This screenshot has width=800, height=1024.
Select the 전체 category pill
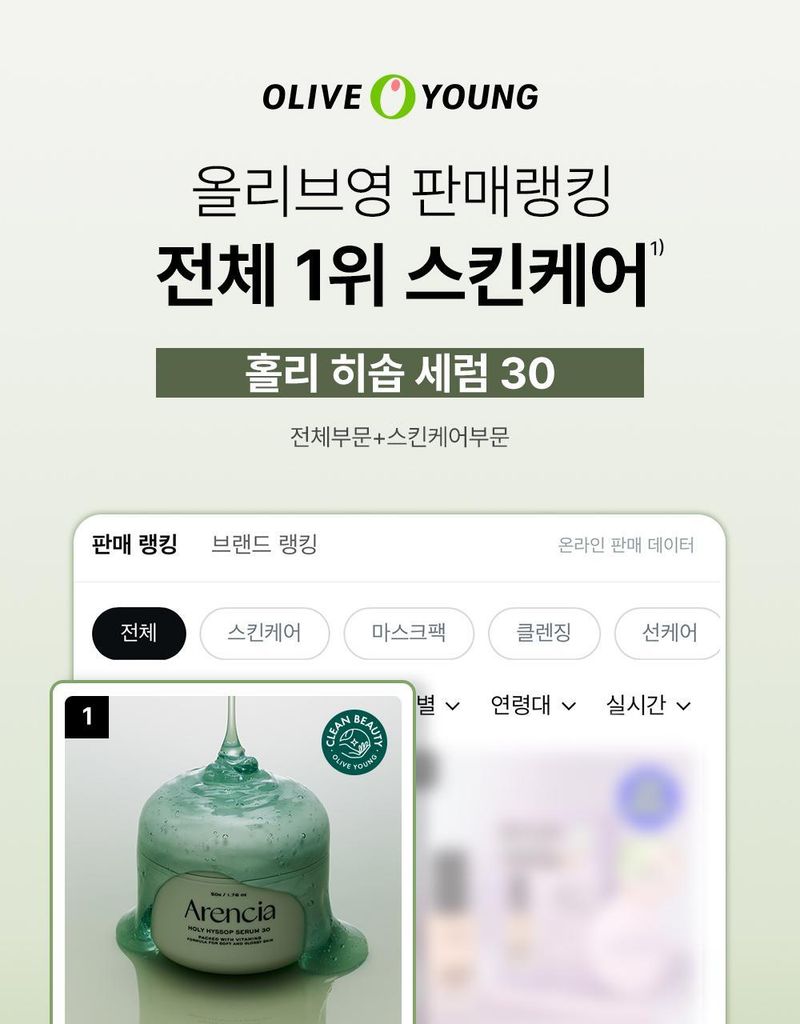pyautogui.click(x=139, y=633)
